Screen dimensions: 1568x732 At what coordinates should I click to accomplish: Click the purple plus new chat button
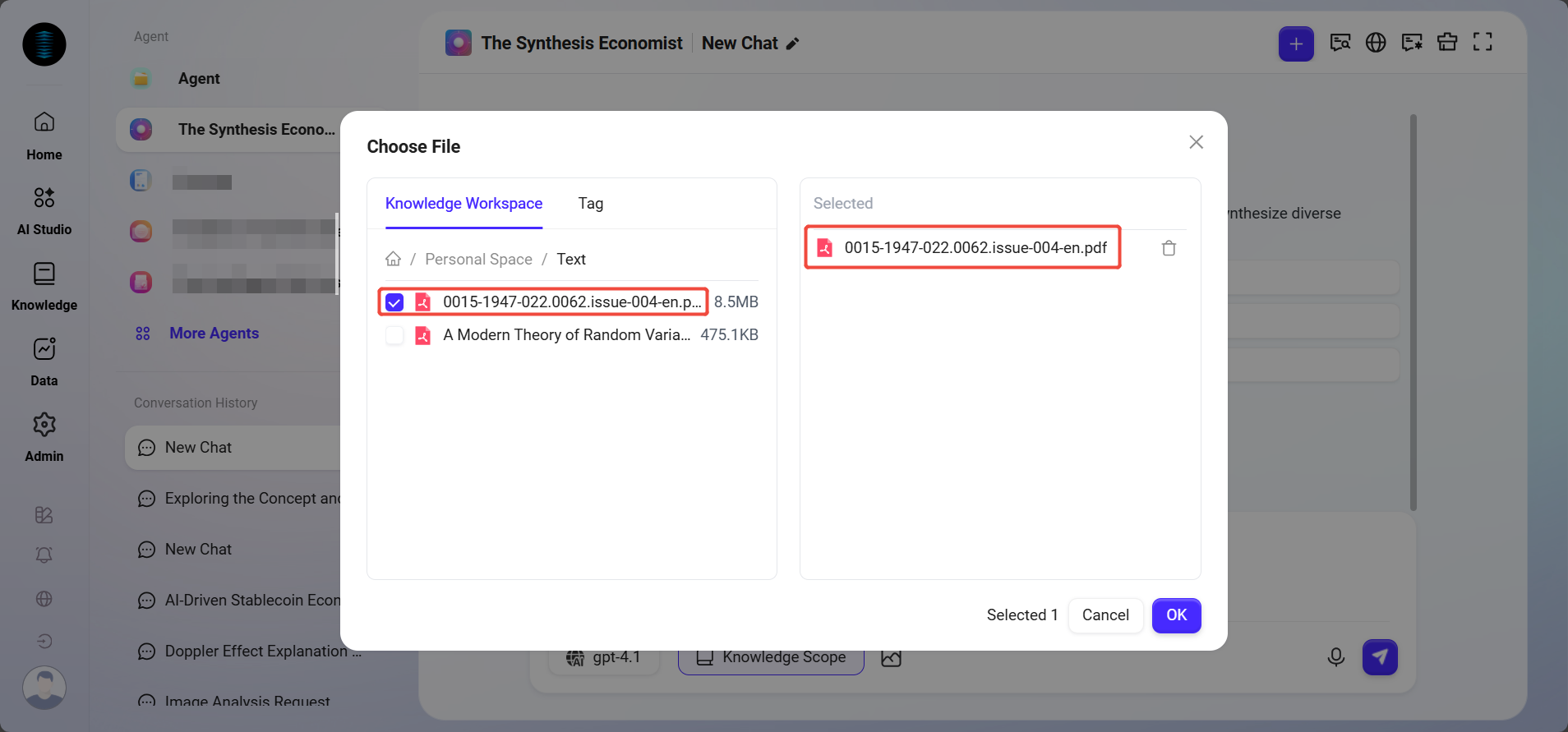tap(1295, 44)
